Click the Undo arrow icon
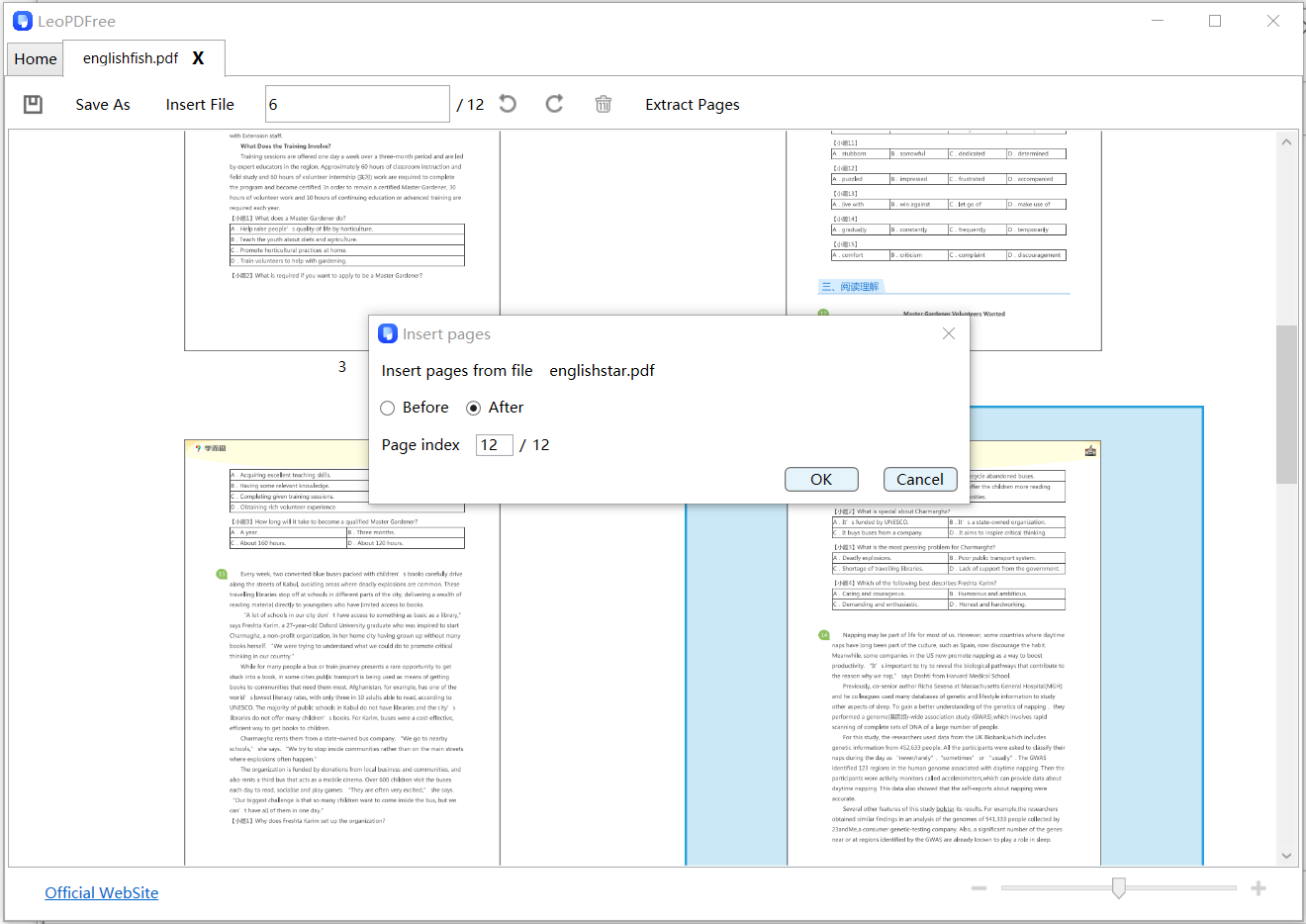1306x924 pixels. coord(507,103)
